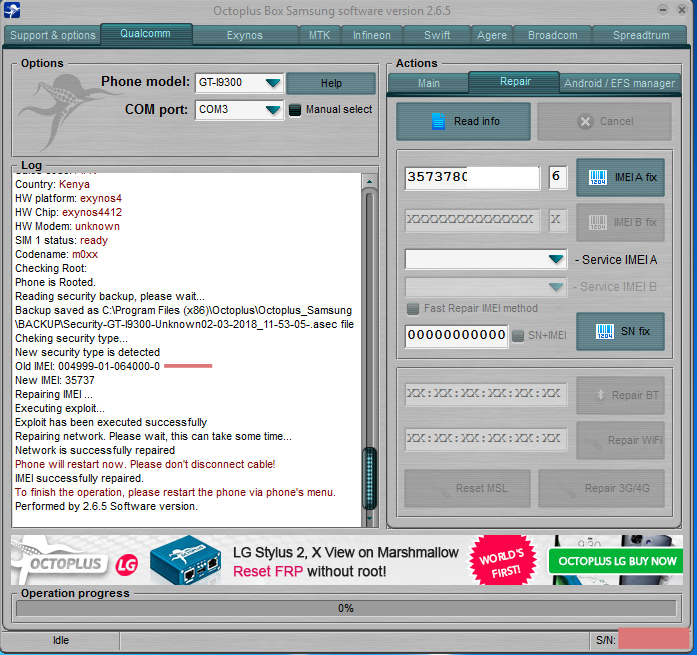The height and width of the screenshot is (655, 697).
Task: Toggle Fast Repair IMEI method checkbox
Action: point(413,308)
